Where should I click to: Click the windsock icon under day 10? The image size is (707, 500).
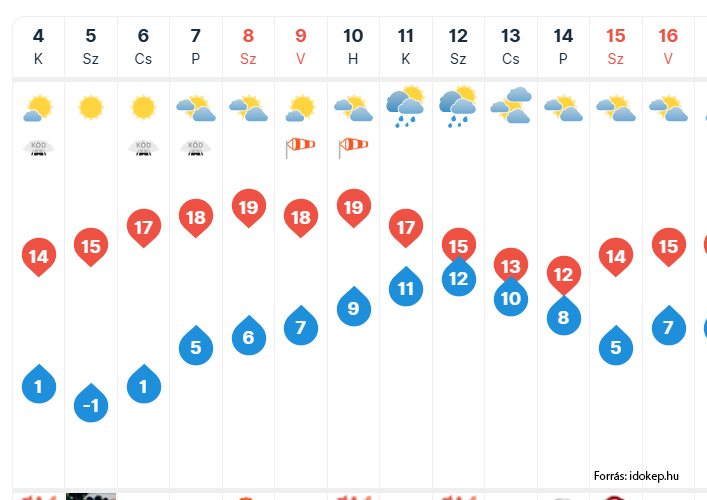click(x=353, y=147)
